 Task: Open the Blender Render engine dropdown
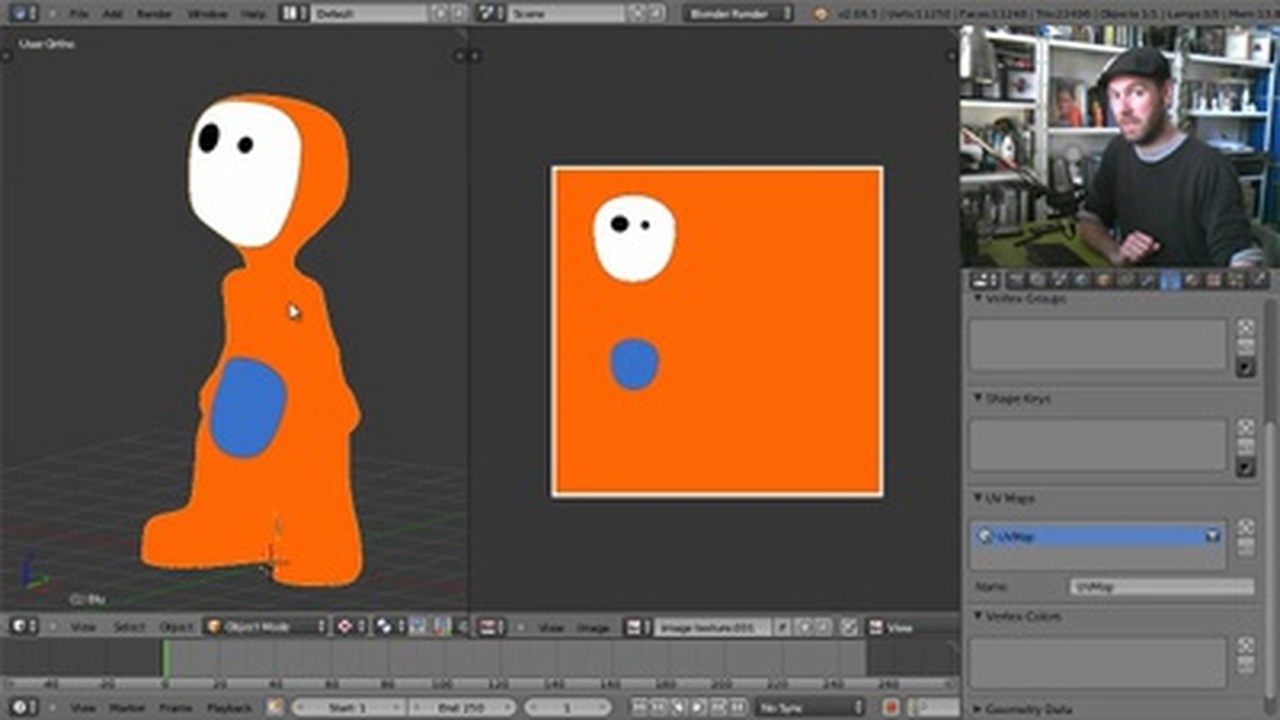738,13
